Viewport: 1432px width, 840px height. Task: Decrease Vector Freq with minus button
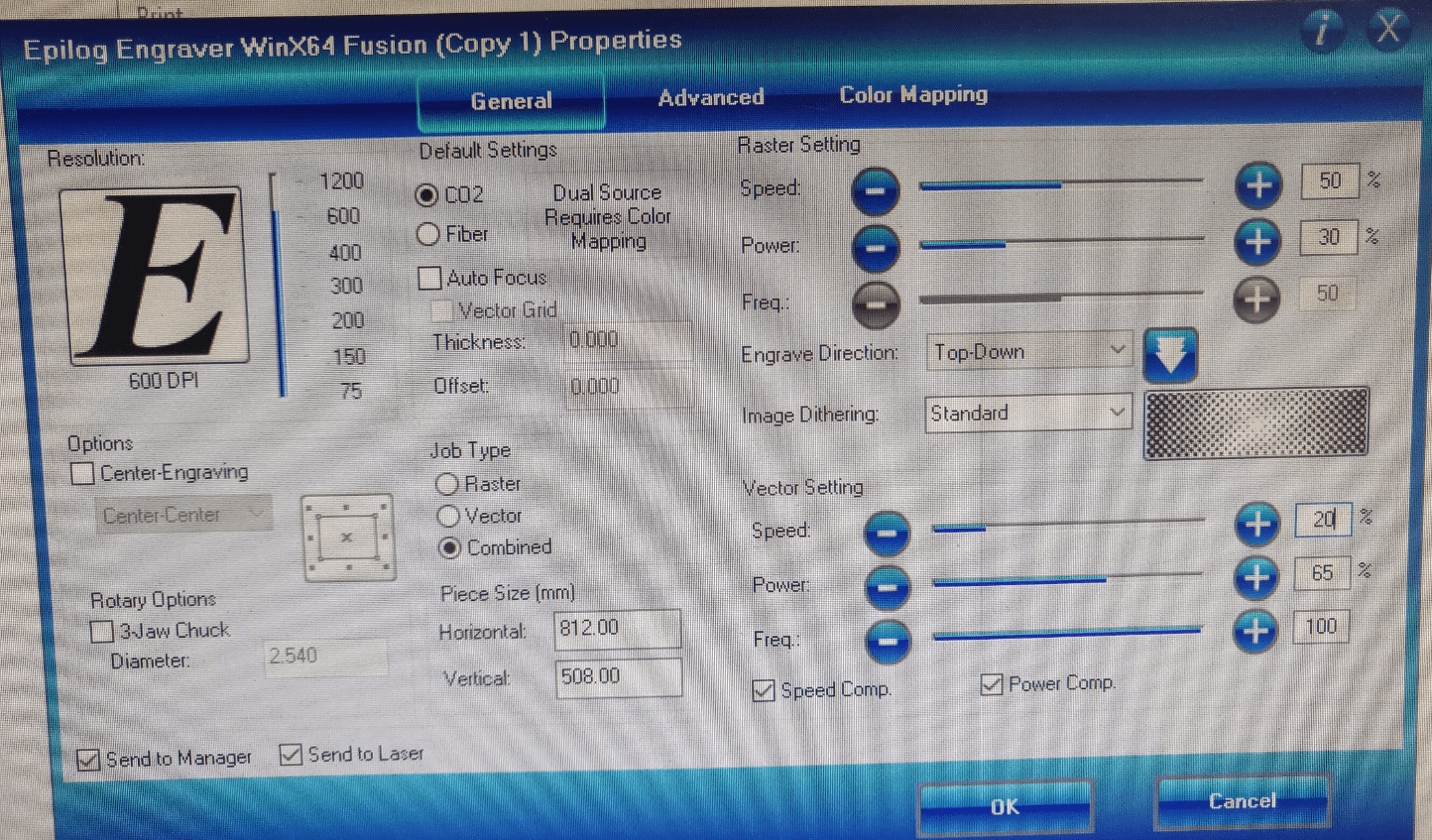(x=888, y=641)
